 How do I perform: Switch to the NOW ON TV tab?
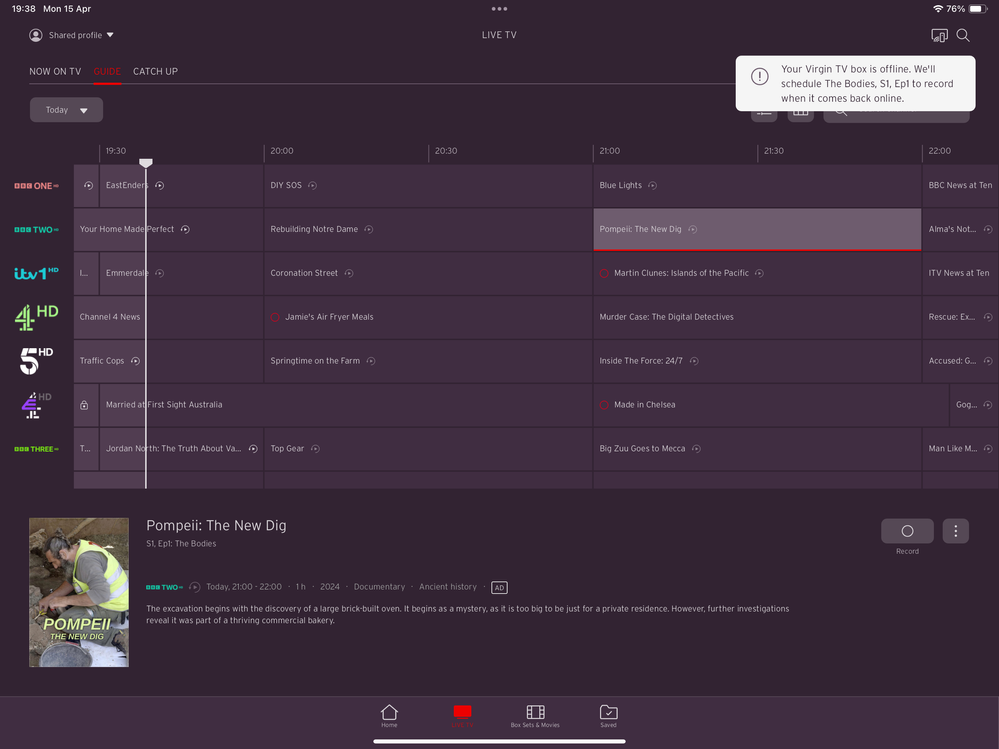(x=55, y=71)
